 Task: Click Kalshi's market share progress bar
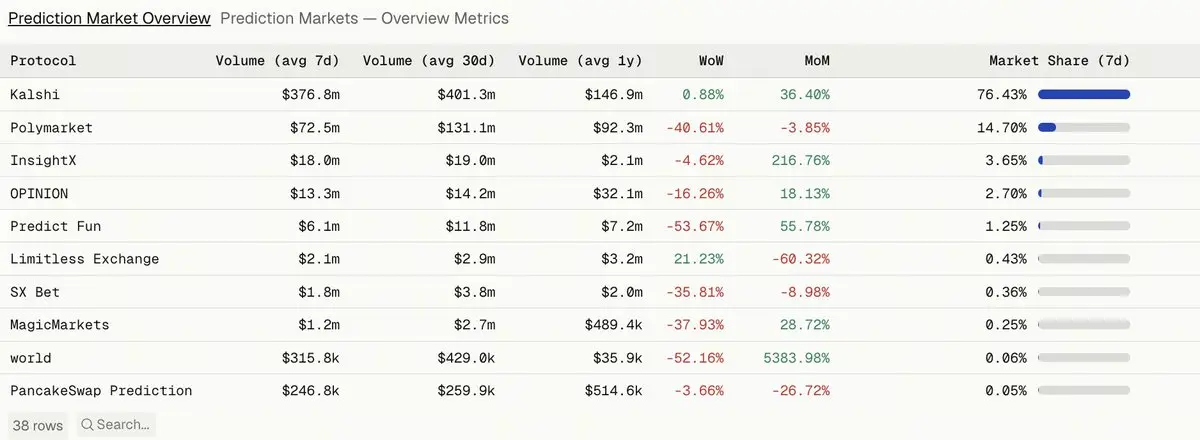coord(1084,94)
